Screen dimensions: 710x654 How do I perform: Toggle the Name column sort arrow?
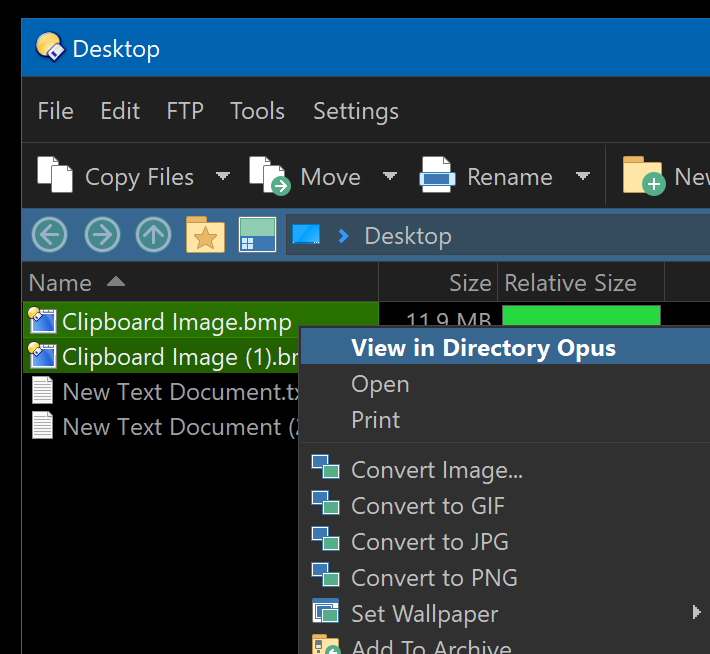point(116,282)
